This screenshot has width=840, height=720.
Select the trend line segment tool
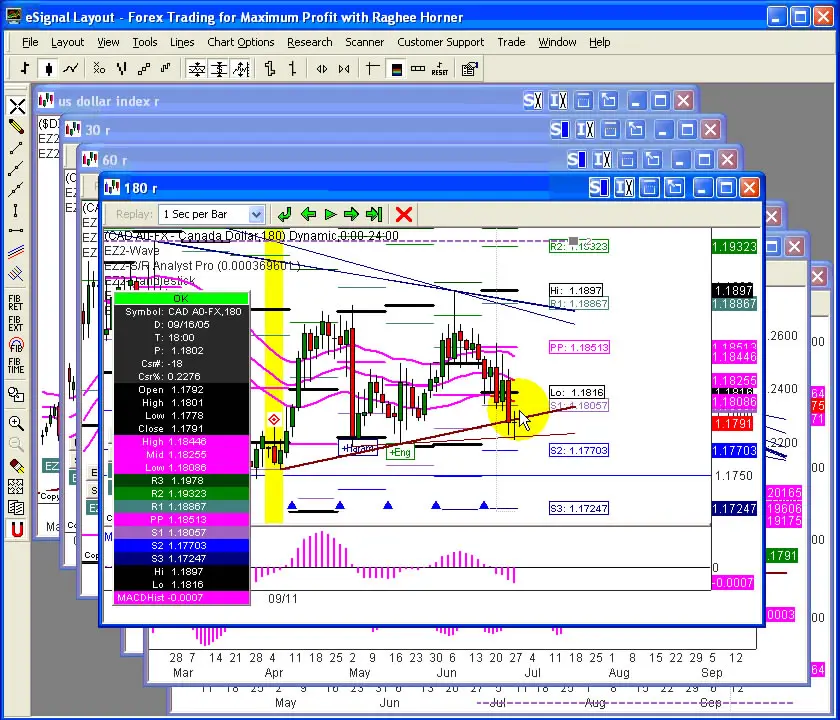(x=16, y=148)
